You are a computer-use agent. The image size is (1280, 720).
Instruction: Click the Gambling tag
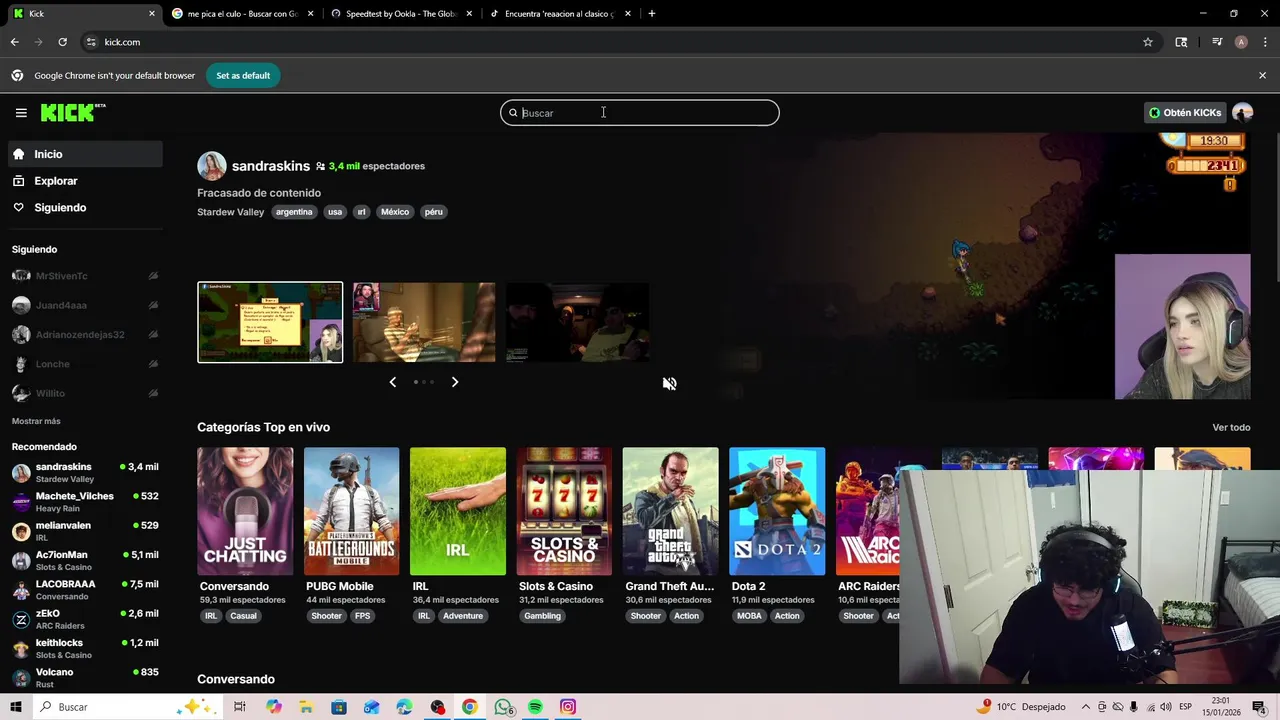pos(542,616)
